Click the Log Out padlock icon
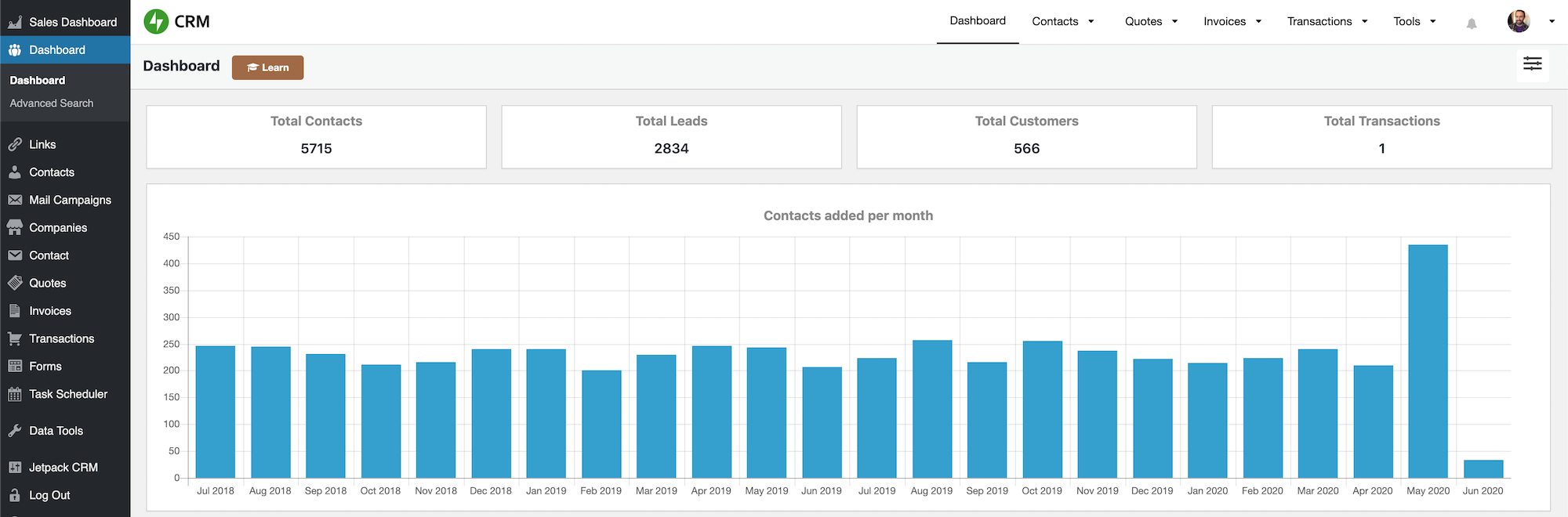1568x517 pixels. point(15,495)
